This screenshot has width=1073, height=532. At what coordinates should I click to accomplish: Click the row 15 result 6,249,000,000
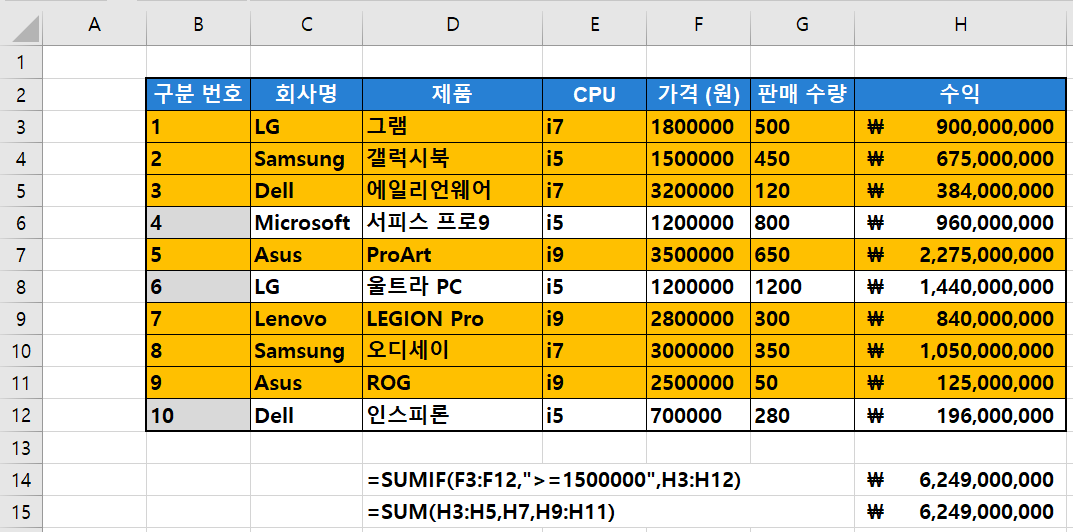(961, 511)
